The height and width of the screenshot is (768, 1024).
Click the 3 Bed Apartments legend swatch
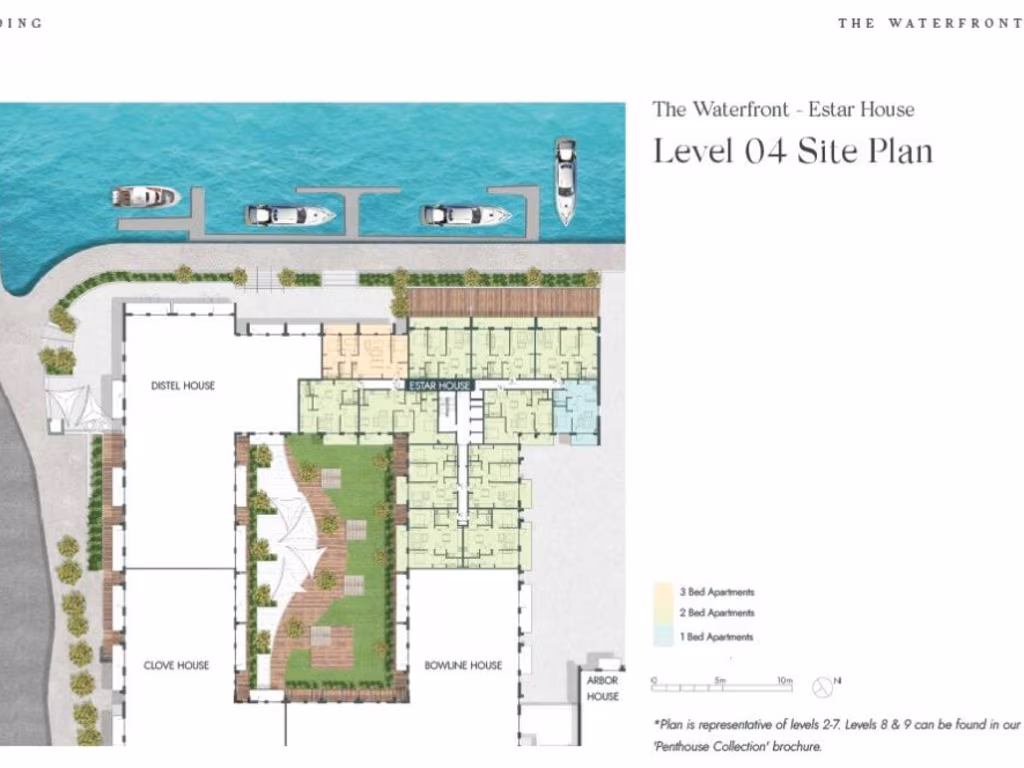tap(662, 592)
